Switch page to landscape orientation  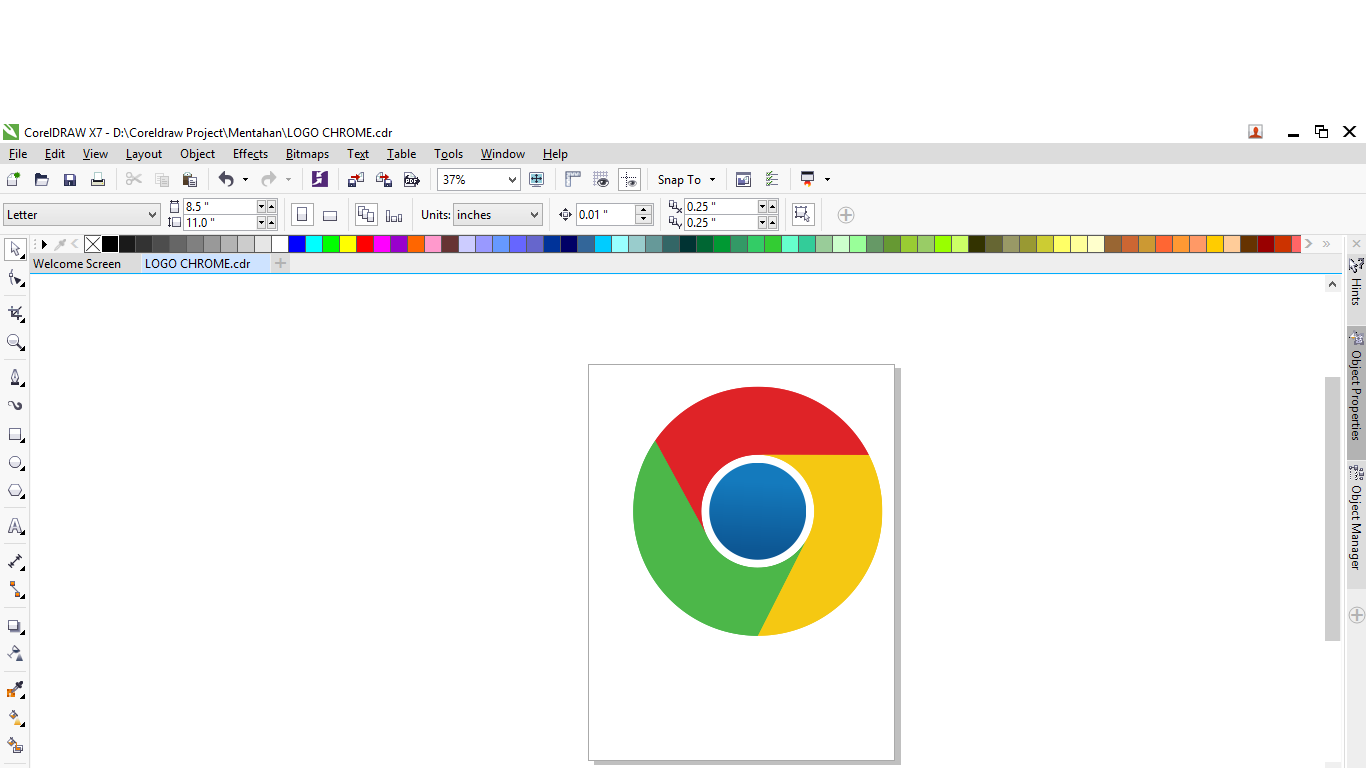point(330,214)
